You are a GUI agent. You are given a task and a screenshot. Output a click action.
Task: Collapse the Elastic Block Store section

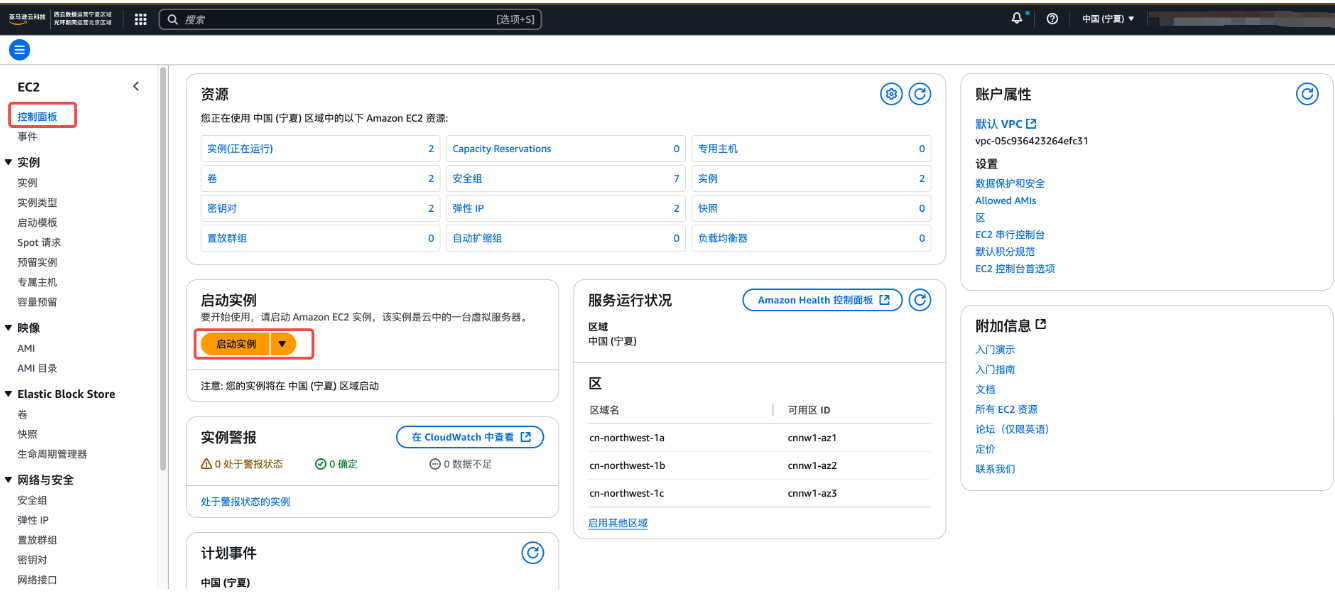(9, 394)
